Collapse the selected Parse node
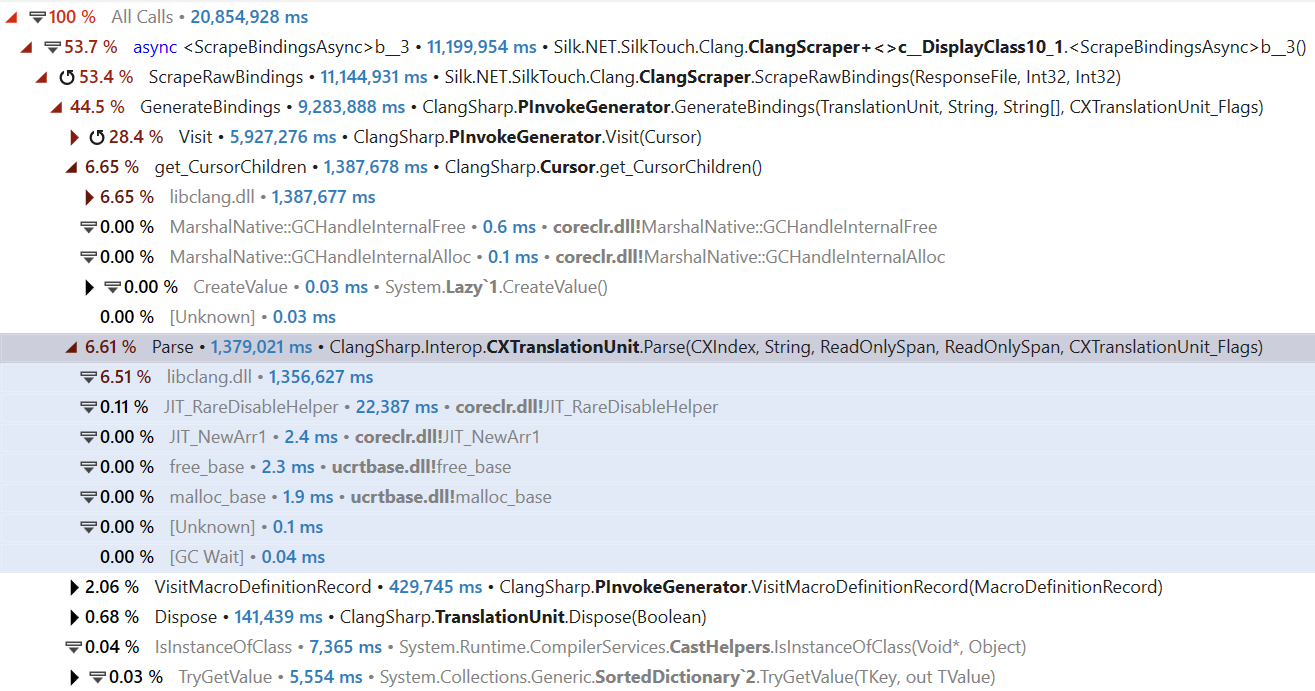 pyautogui.click(x=72, y=347)
